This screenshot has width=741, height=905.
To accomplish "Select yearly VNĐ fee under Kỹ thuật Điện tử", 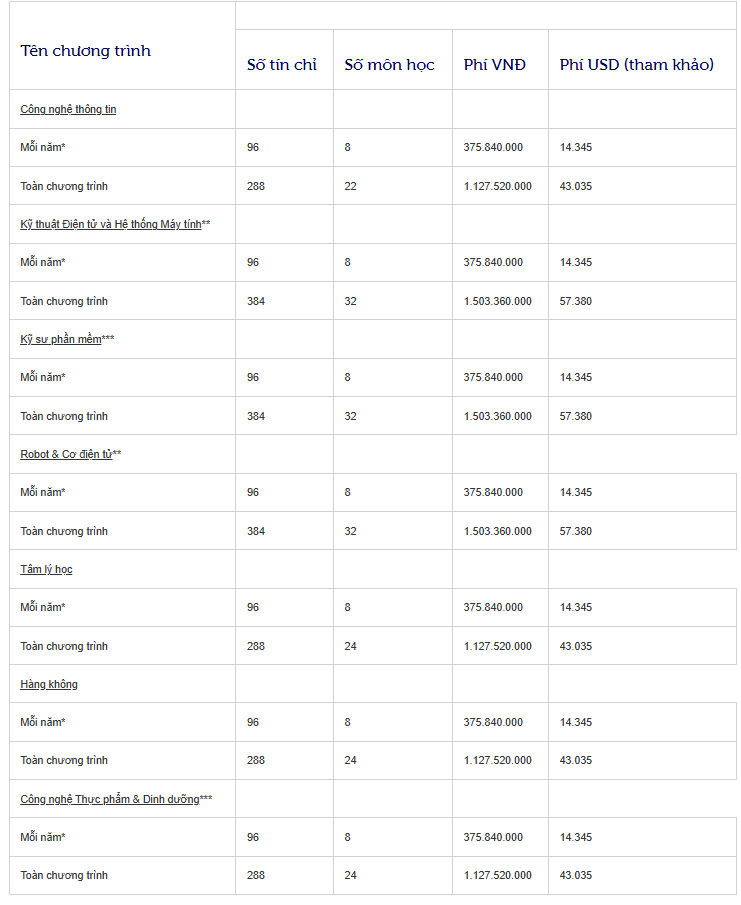I will 493,262.
